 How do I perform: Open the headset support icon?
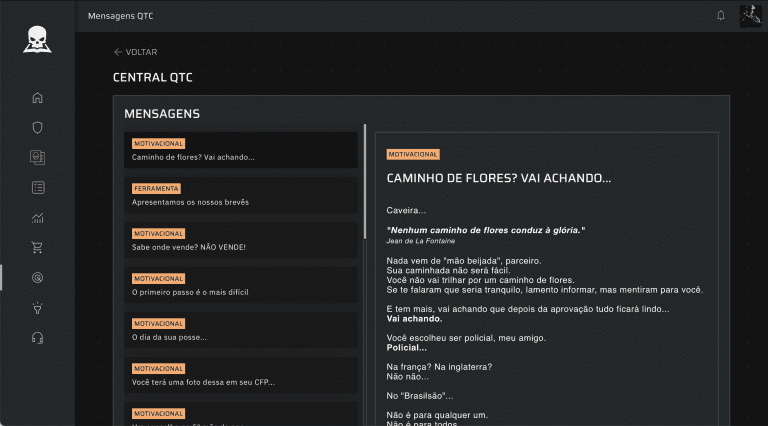tap(38, 337)
